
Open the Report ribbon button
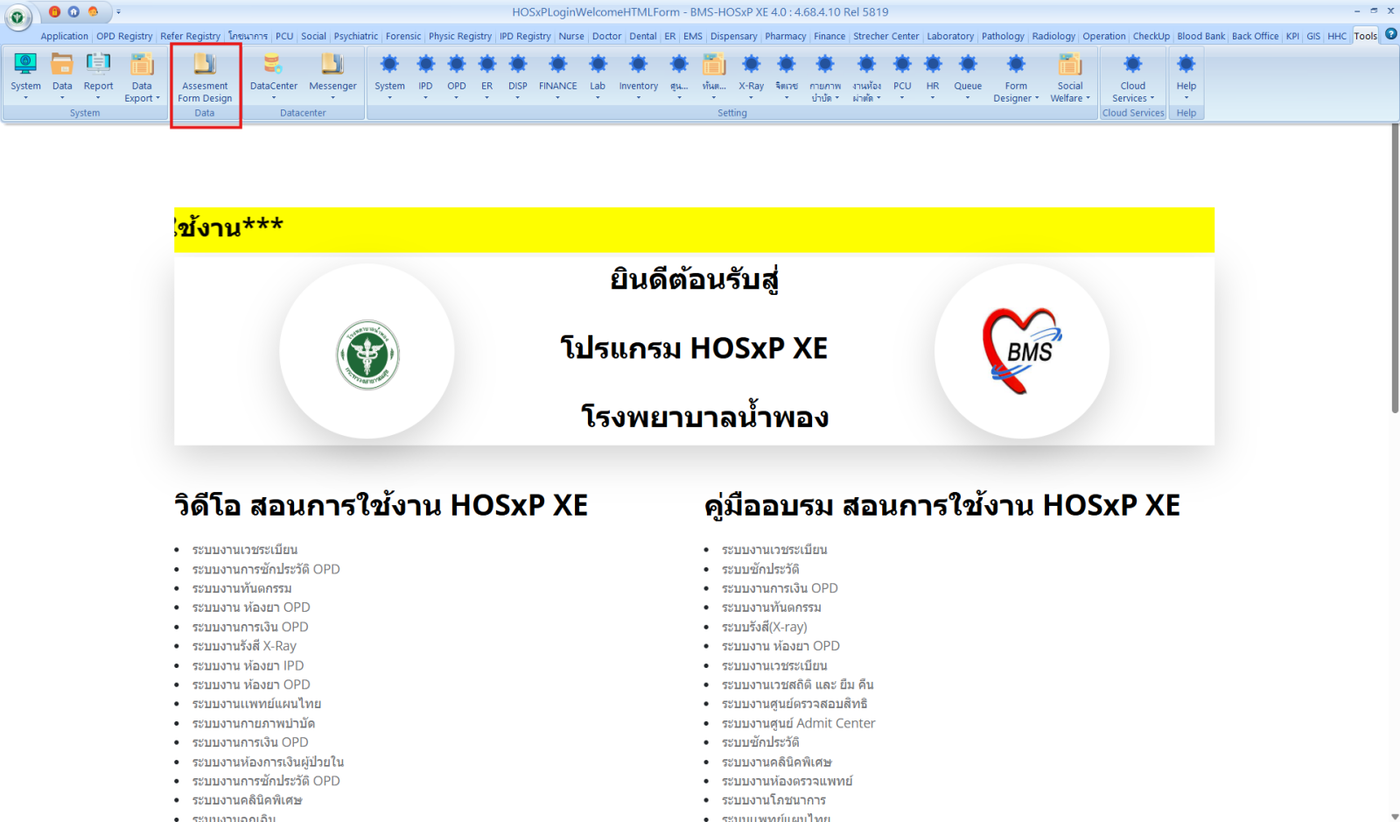pos(98,78)
